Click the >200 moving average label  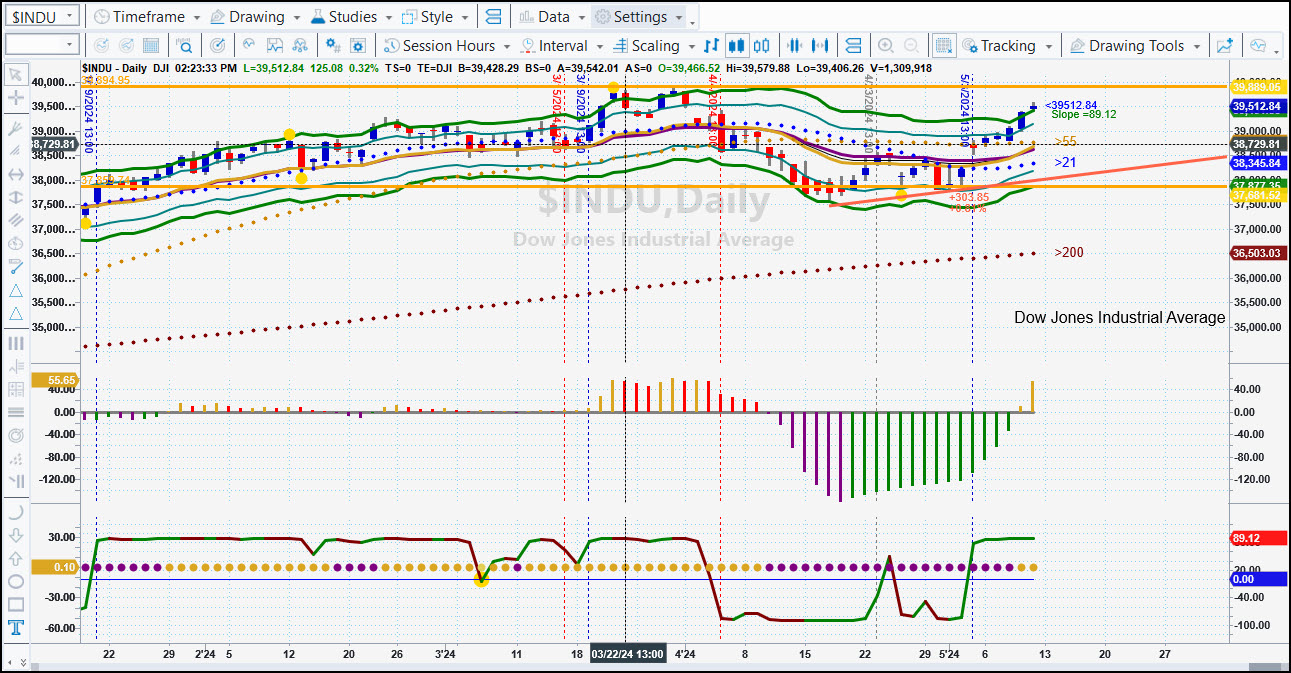(1069, 253)
